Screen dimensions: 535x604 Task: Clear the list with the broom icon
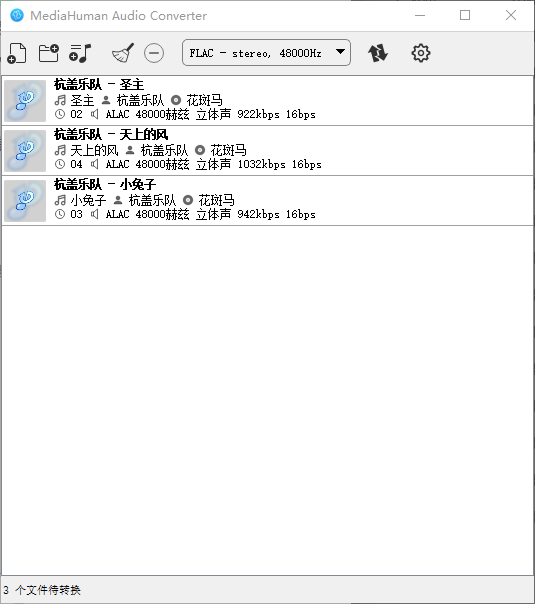tap(123, 53)
